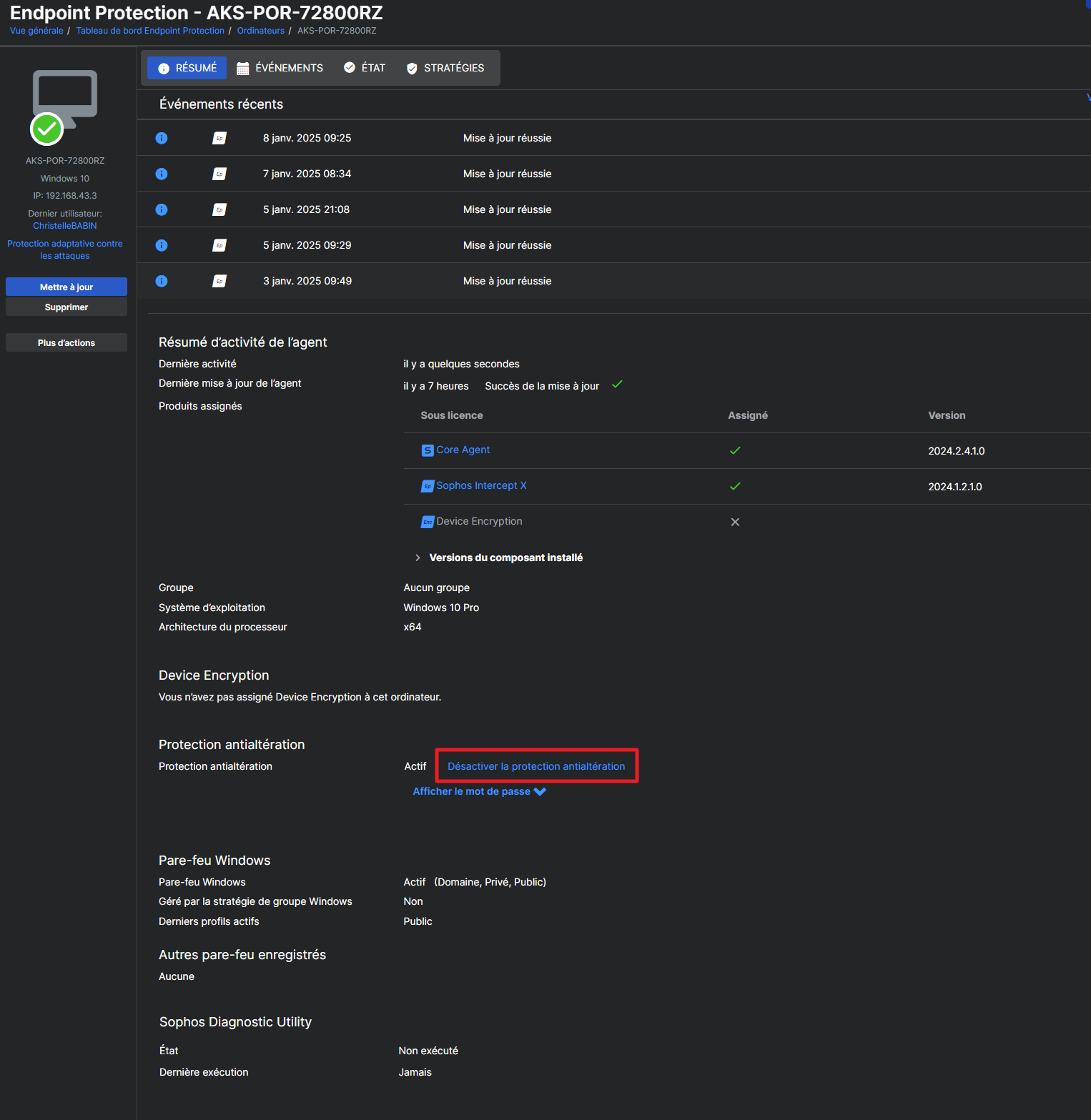Open the Plus d'actions menu button
The image size is (1091, 1120).
coord(66,342)
